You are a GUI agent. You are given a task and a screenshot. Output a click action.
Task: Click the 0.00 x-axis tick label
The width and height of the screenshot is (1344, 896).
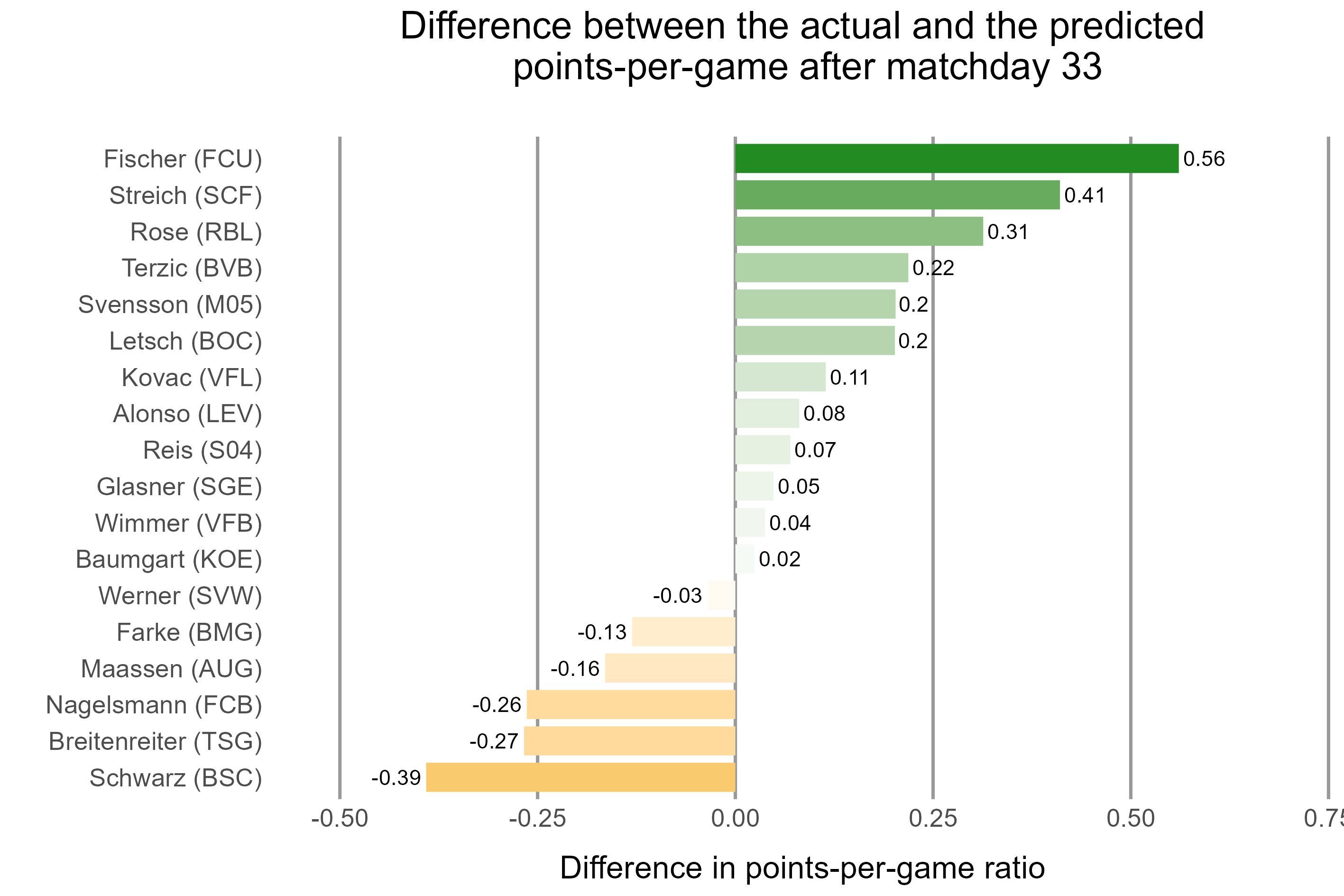coord(735,819)
